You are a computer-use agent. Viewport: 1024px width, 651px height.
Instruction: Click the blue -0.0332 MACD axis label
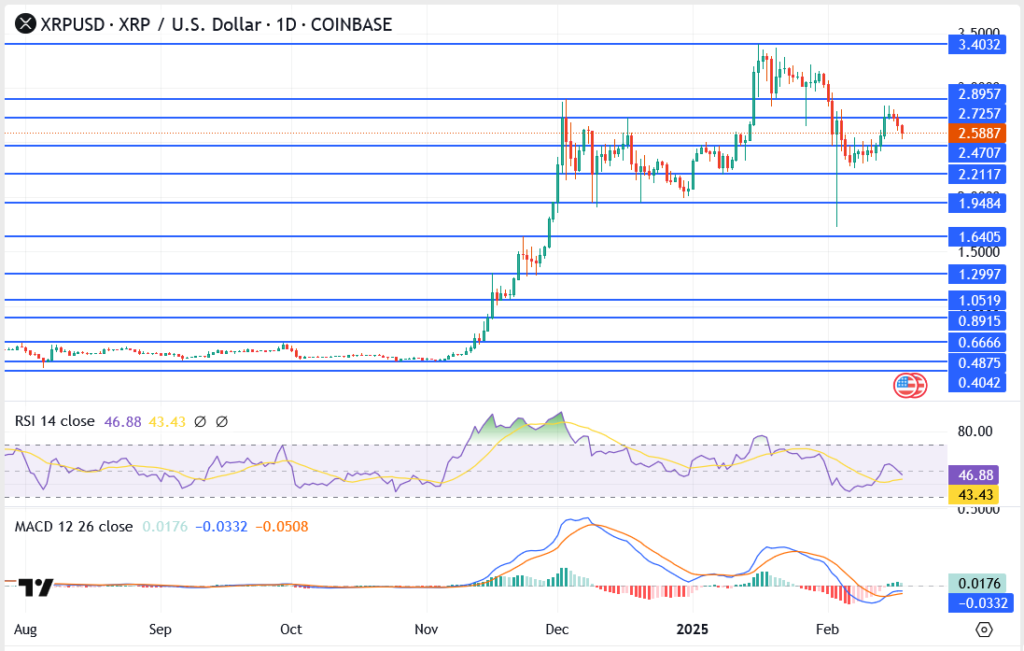click(980, 602)
